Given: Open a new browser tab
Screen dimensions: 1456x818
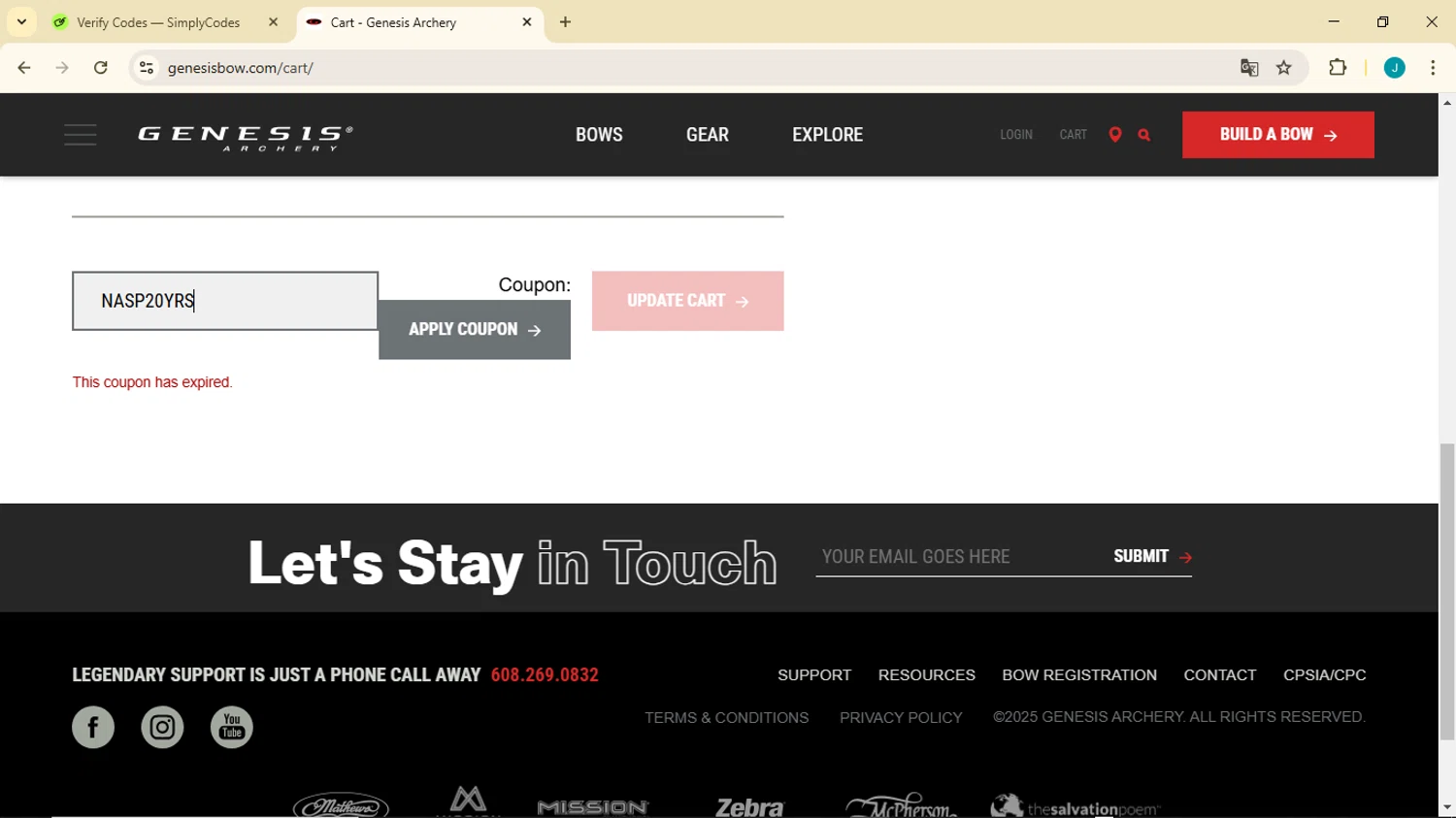Looking at the screenshot, I should 566,22.
